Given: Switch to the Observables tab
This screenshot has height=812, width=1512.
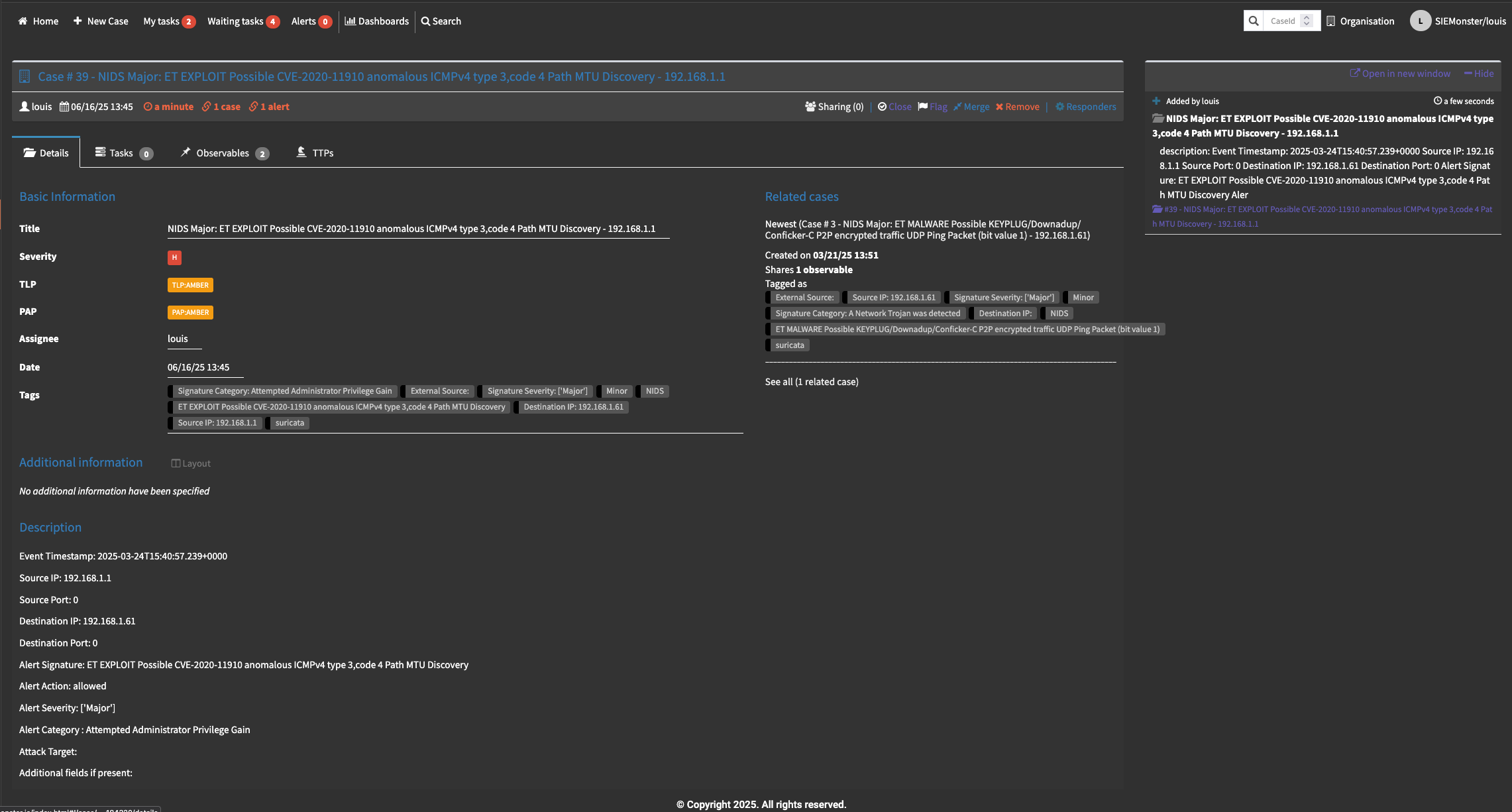Looking at the screenshot, I should click(x=224, y=153).
